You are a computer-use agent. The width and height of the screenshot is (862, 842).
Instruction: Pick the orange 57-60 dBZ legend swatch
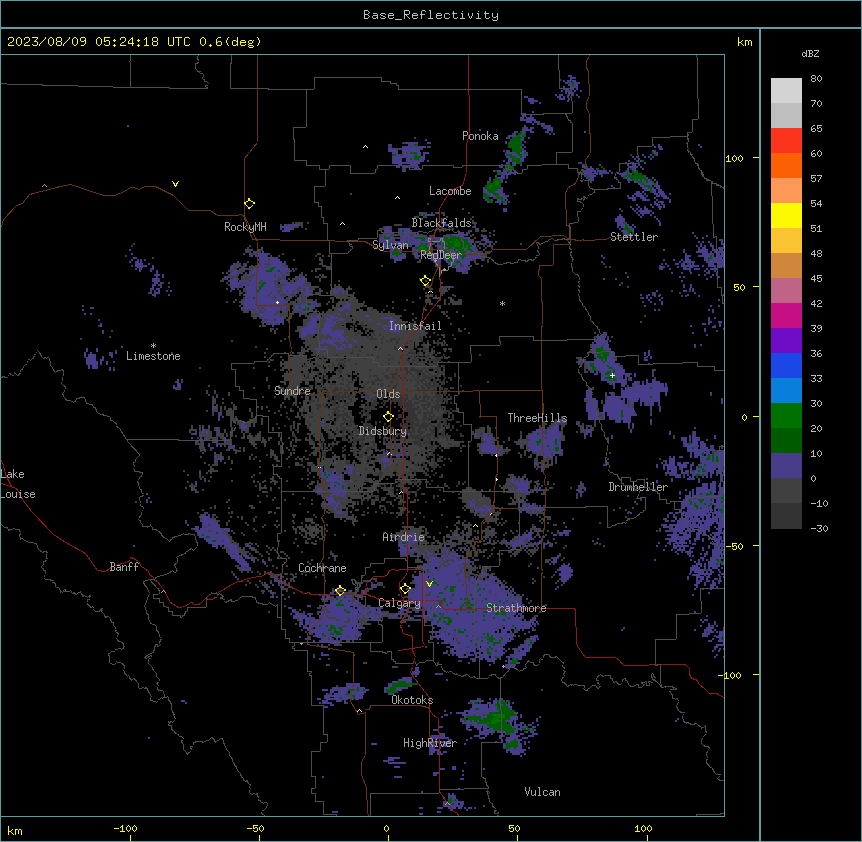coord(786,165)
